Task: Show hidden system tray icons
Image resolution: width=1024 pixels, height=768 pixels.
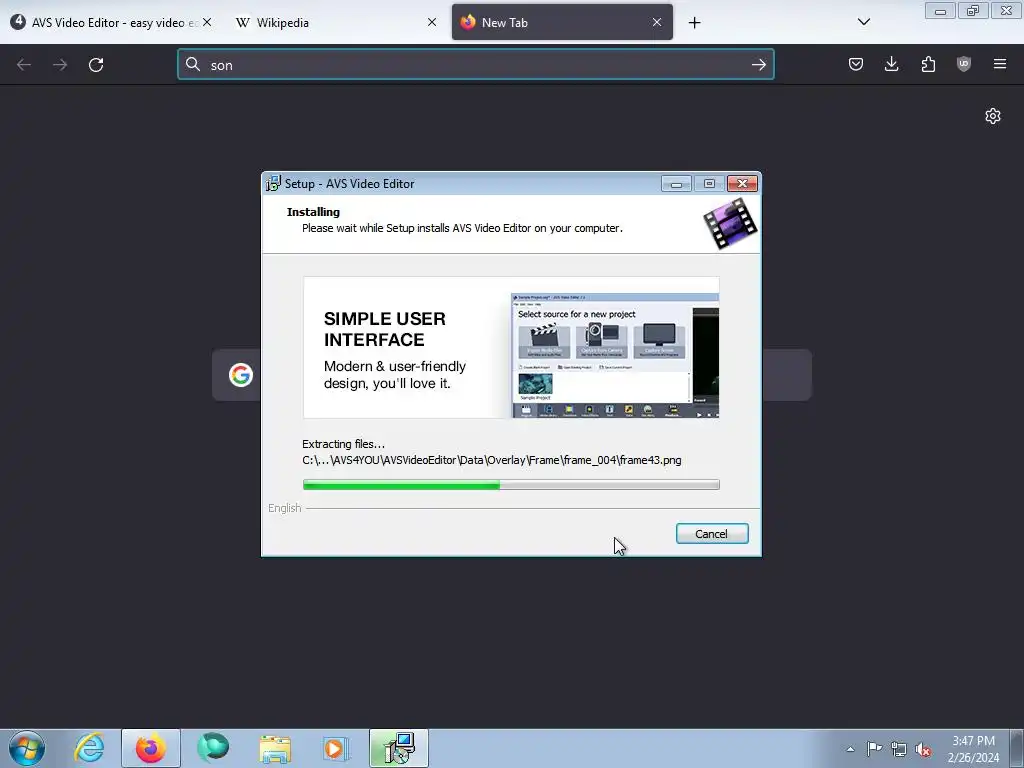Action: tap(850, 749)
